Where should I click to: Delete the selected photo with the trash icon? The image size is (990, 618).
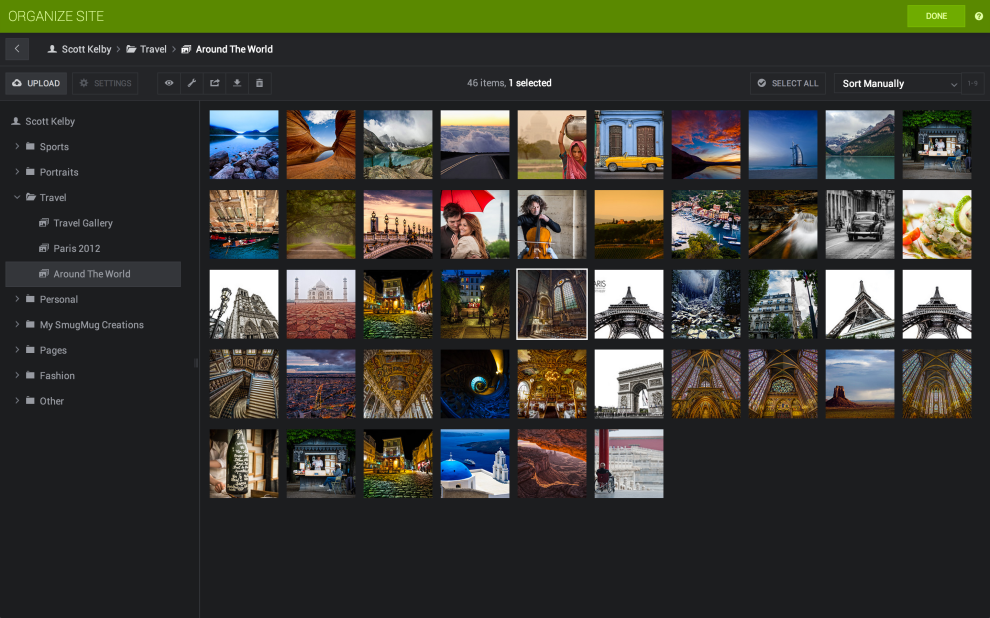(259, 83)
